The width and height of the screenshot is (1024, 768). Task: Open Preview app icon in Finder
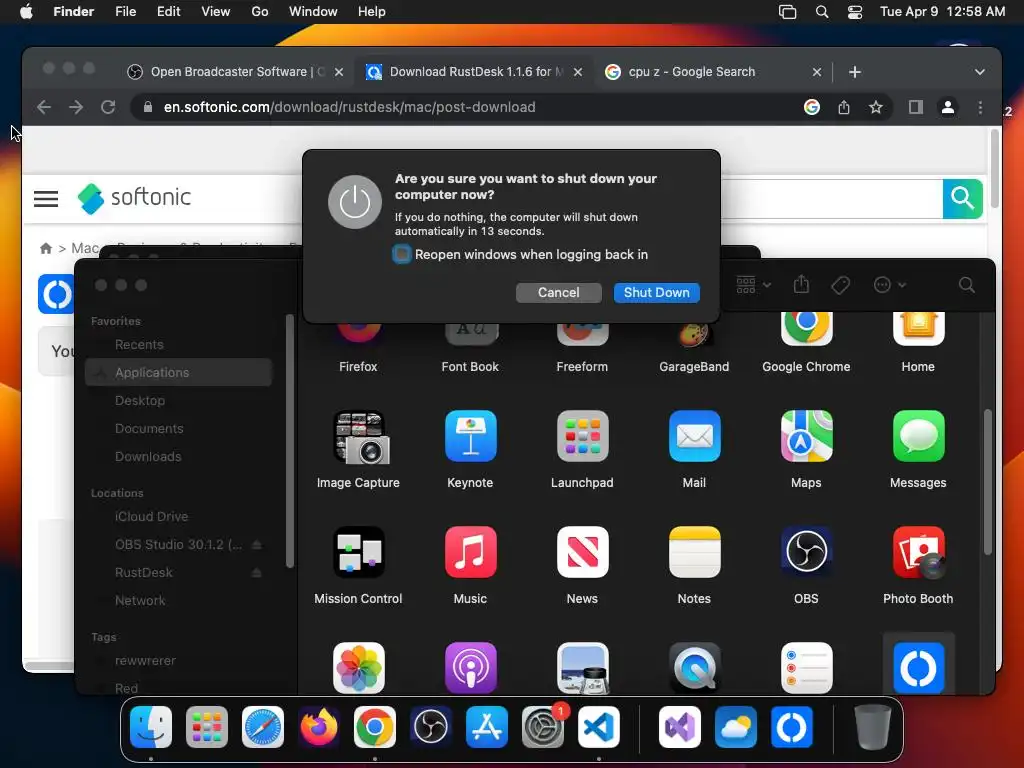click(582, 668)
